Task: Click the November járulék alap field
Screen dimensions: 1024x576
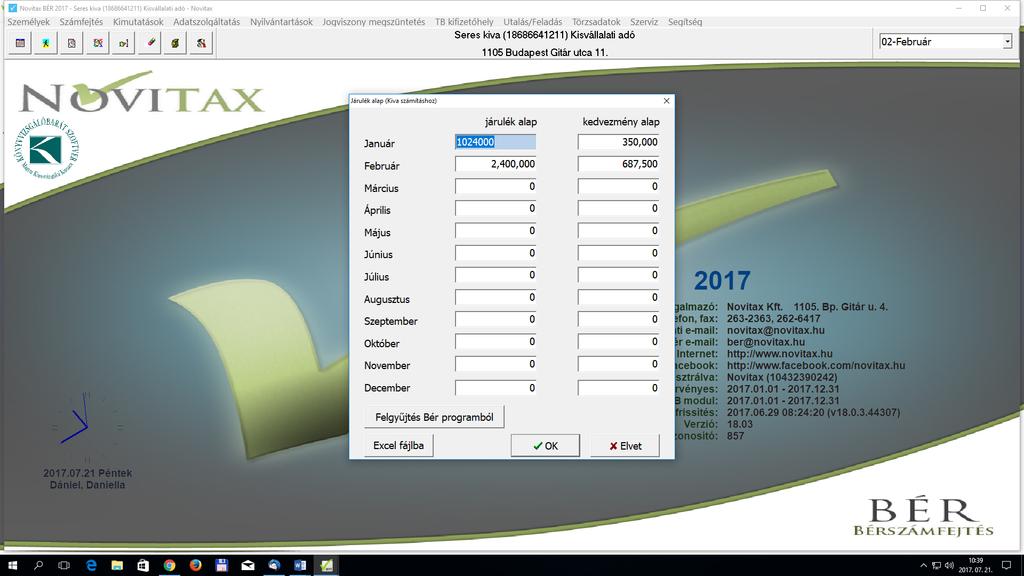Action: click(496, 364)
